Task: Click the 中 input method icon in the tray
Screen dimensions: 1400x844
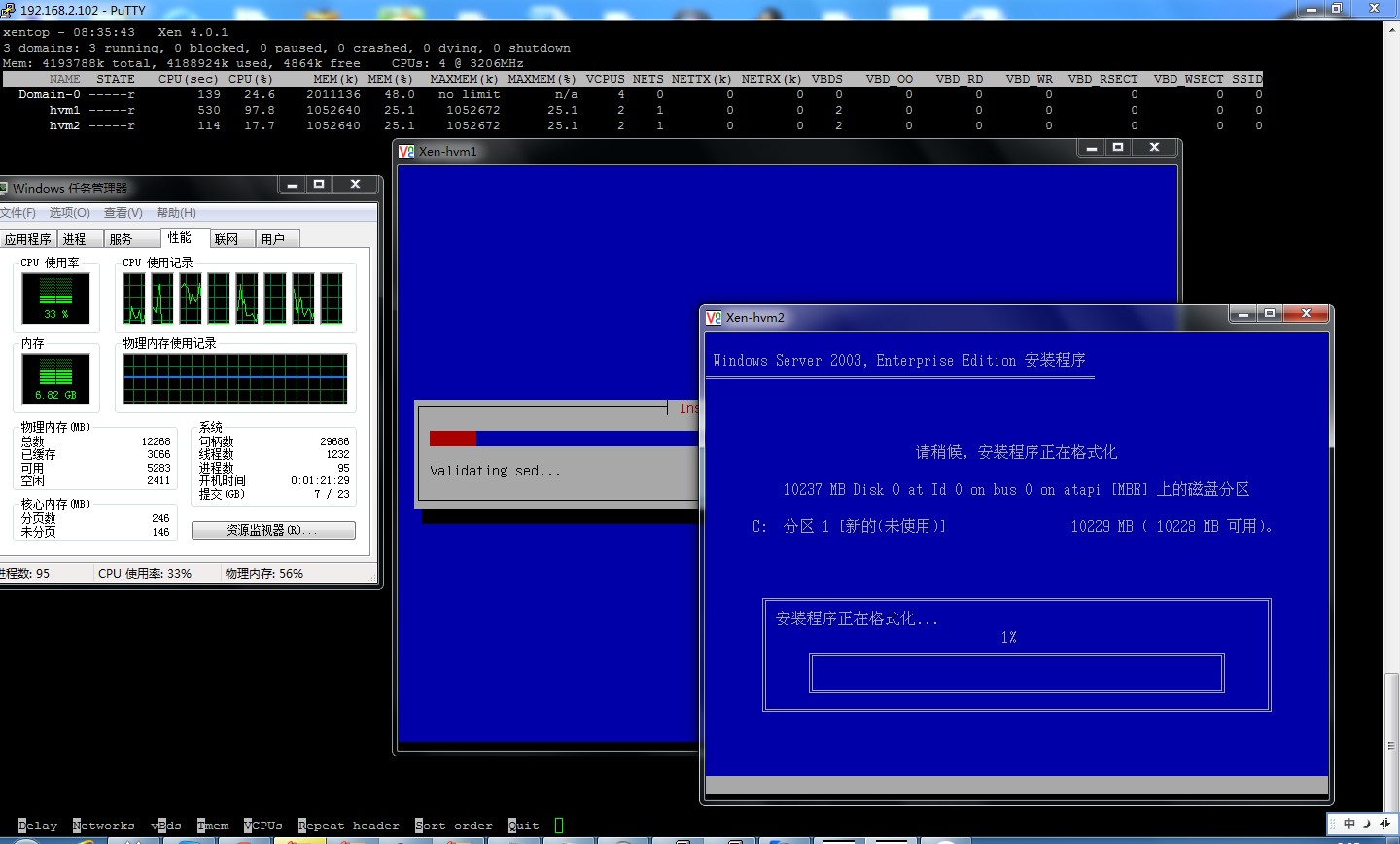Action: [1348, 824]
